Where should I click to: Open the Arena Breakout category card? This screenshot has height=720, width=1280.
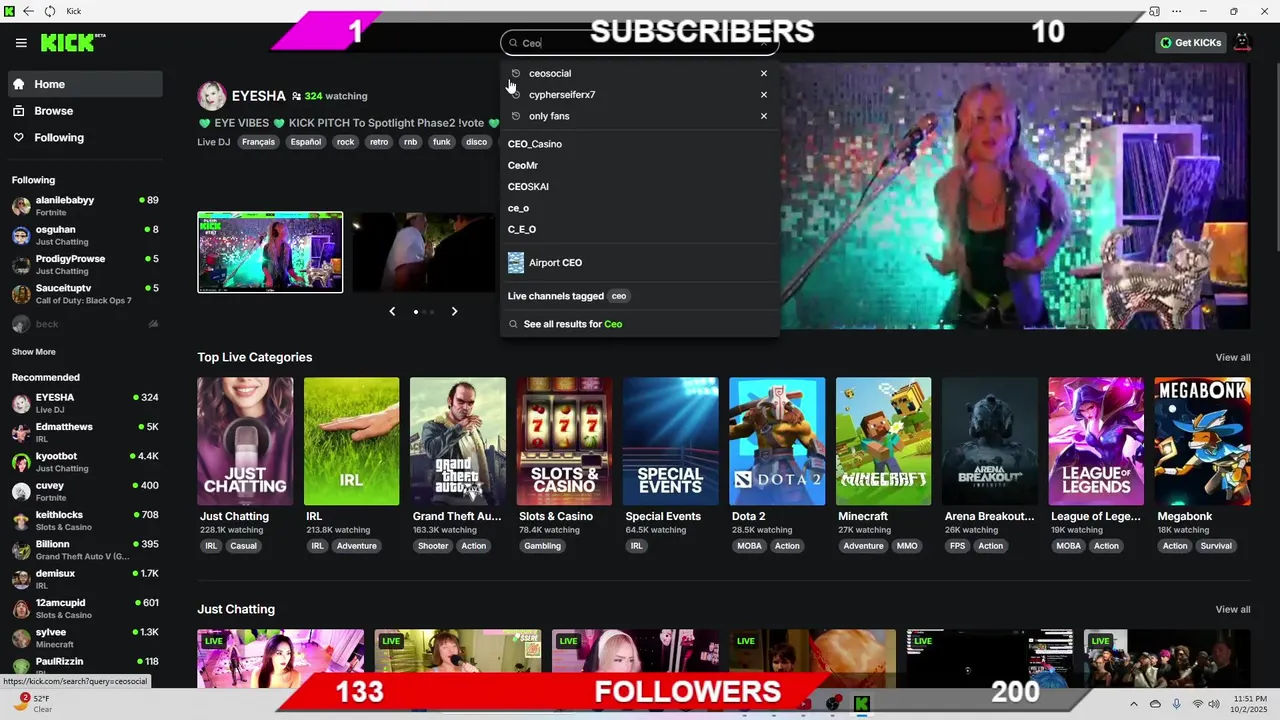(990, 441)
